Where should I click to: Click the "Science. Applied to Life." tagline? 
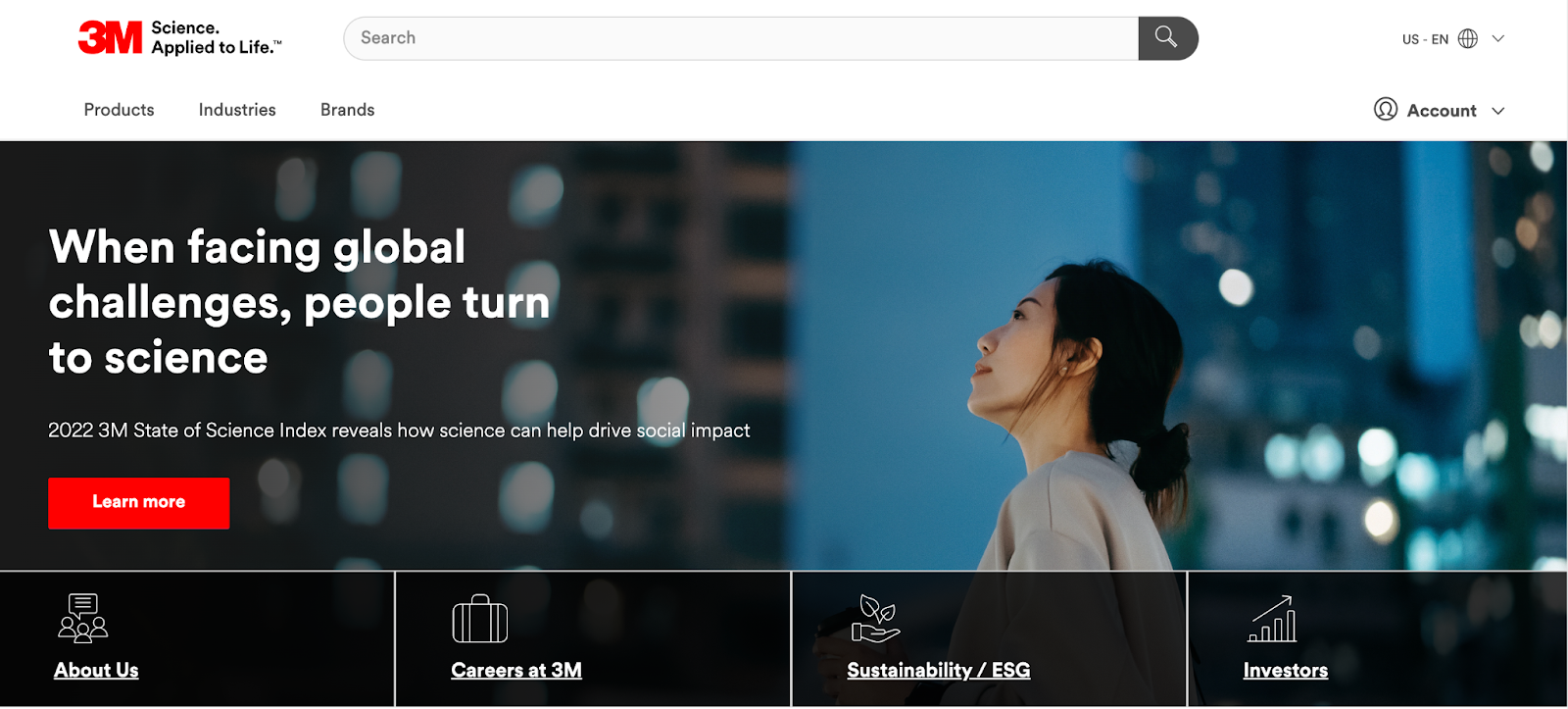point(217,37)
